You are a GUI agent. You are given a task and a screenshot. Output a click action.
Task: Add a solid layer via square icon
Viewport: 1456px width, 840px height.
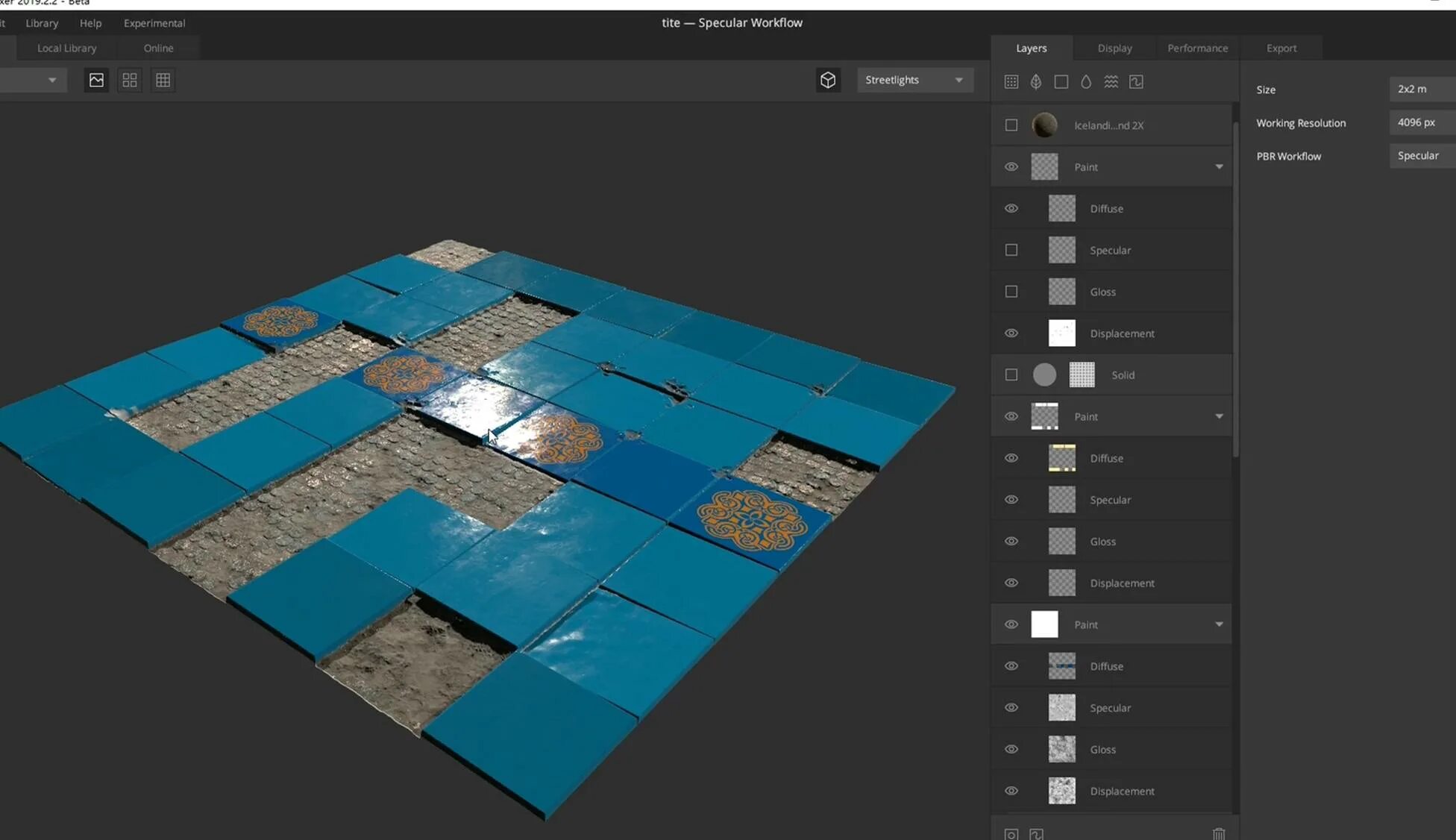[x=1061, y=82]
